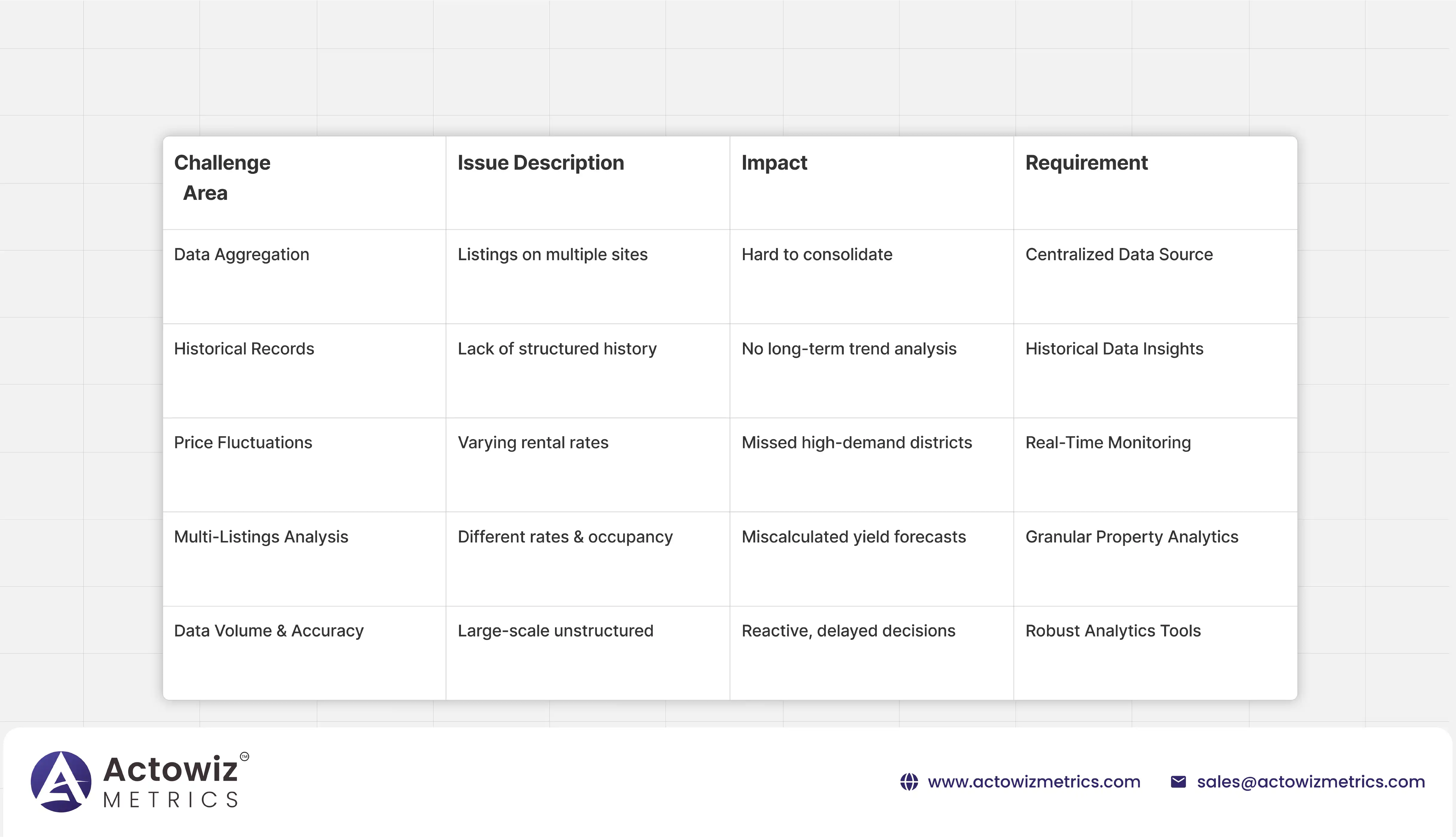Click the Price Fluctuations cell
The image size is (1456, 837).
(x=243, y=443)
